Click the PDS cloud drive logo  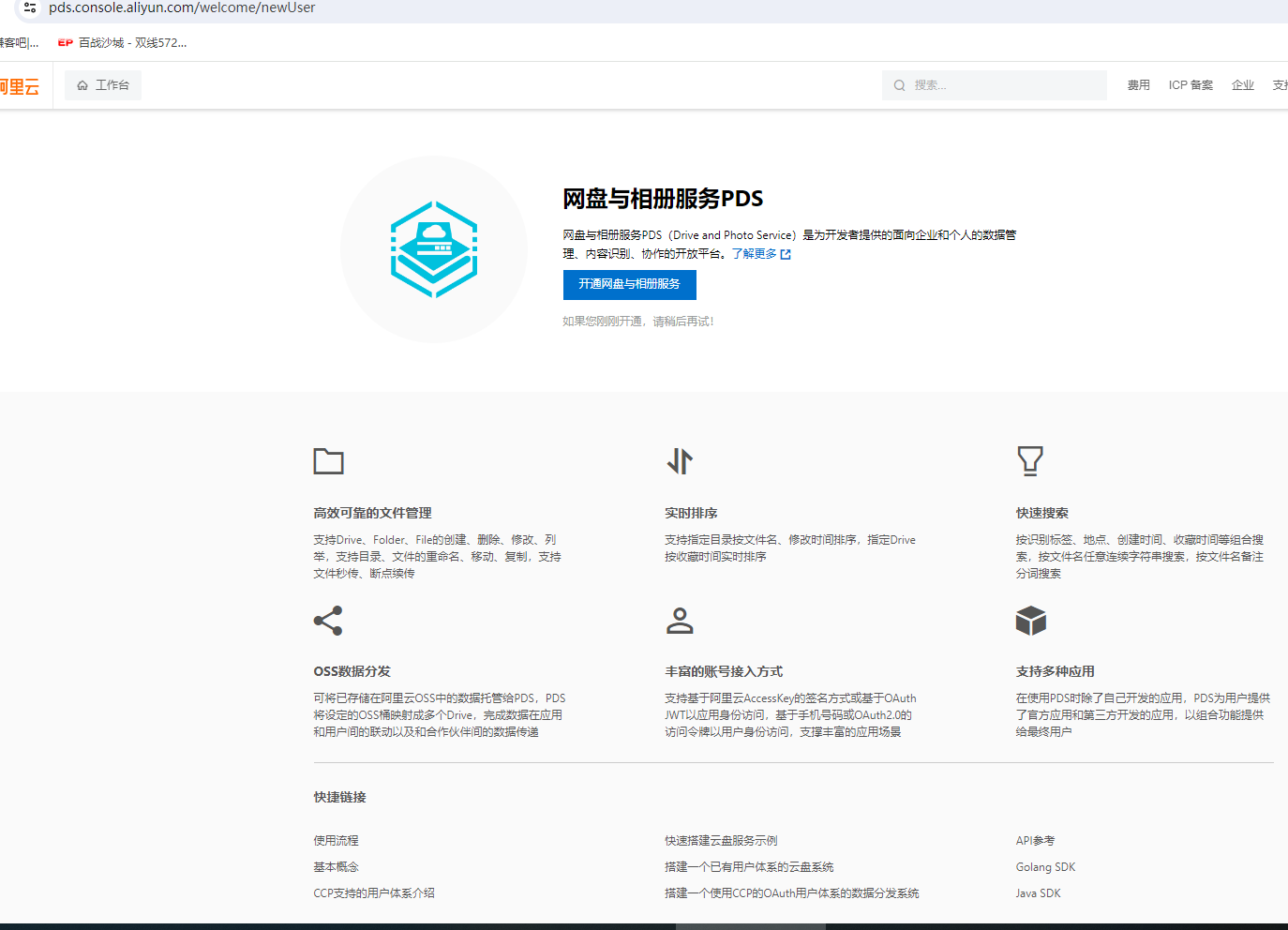click(434, 249)
